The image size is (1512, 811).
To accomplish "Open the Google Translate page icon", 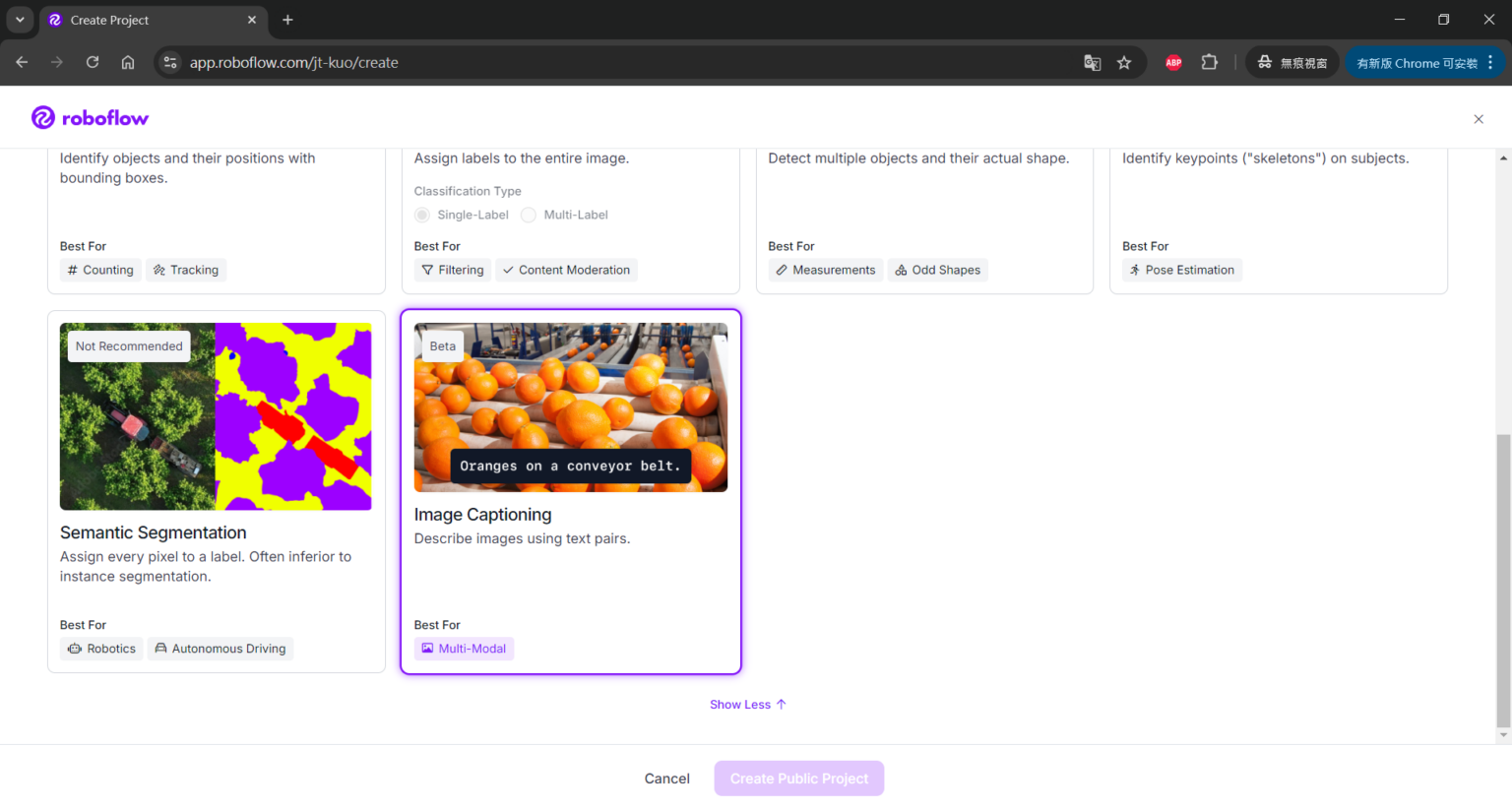I will pos(1092,63).
